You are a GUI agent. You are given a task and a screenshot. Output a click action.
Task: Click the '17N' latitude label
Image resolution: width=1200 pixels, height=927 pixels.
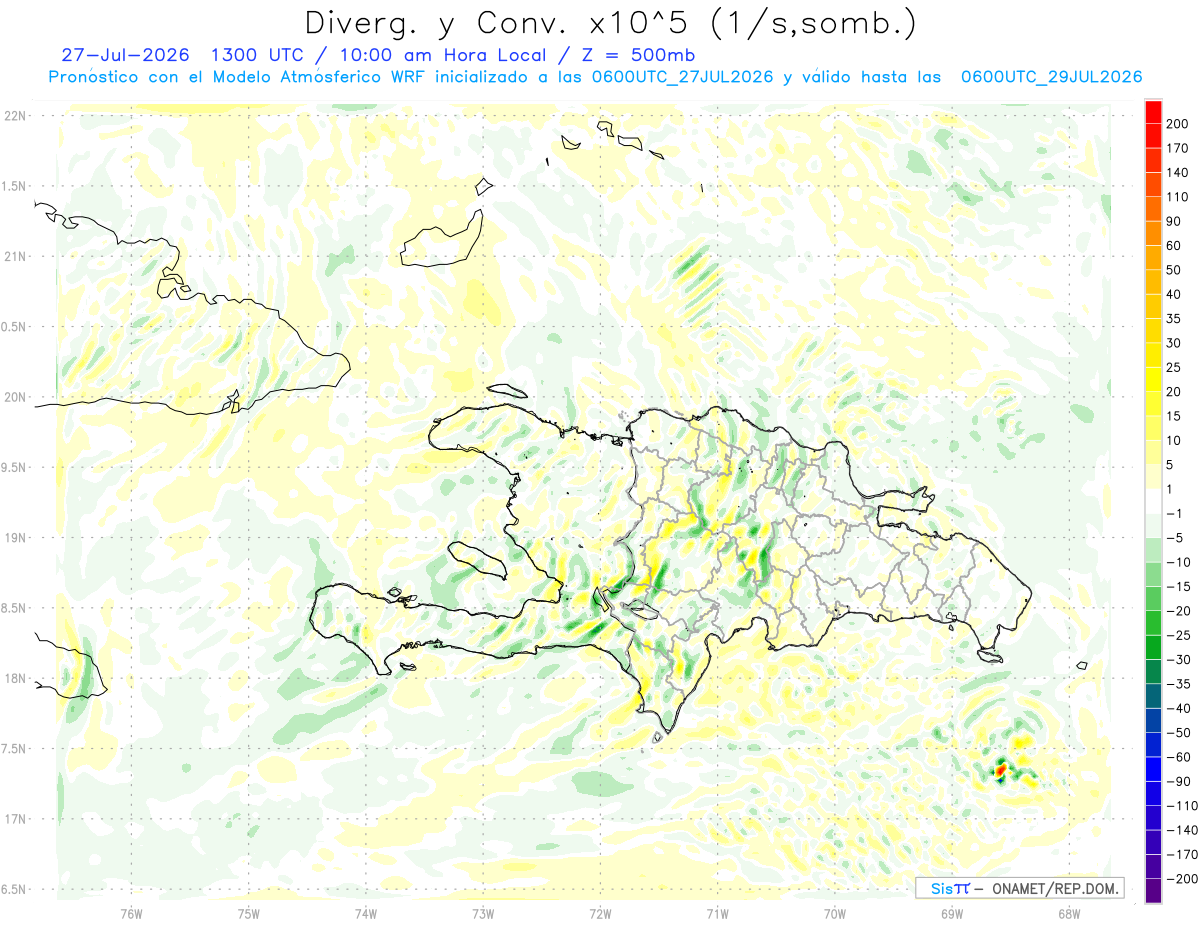click(15, 819)
